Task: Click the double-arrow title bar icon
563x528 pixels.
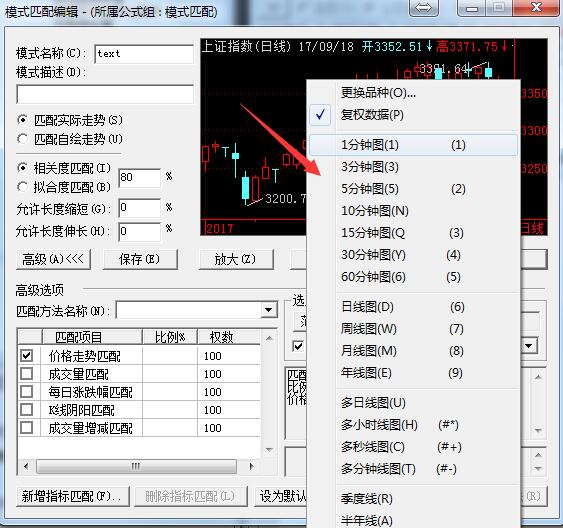Action: point(424,8)
